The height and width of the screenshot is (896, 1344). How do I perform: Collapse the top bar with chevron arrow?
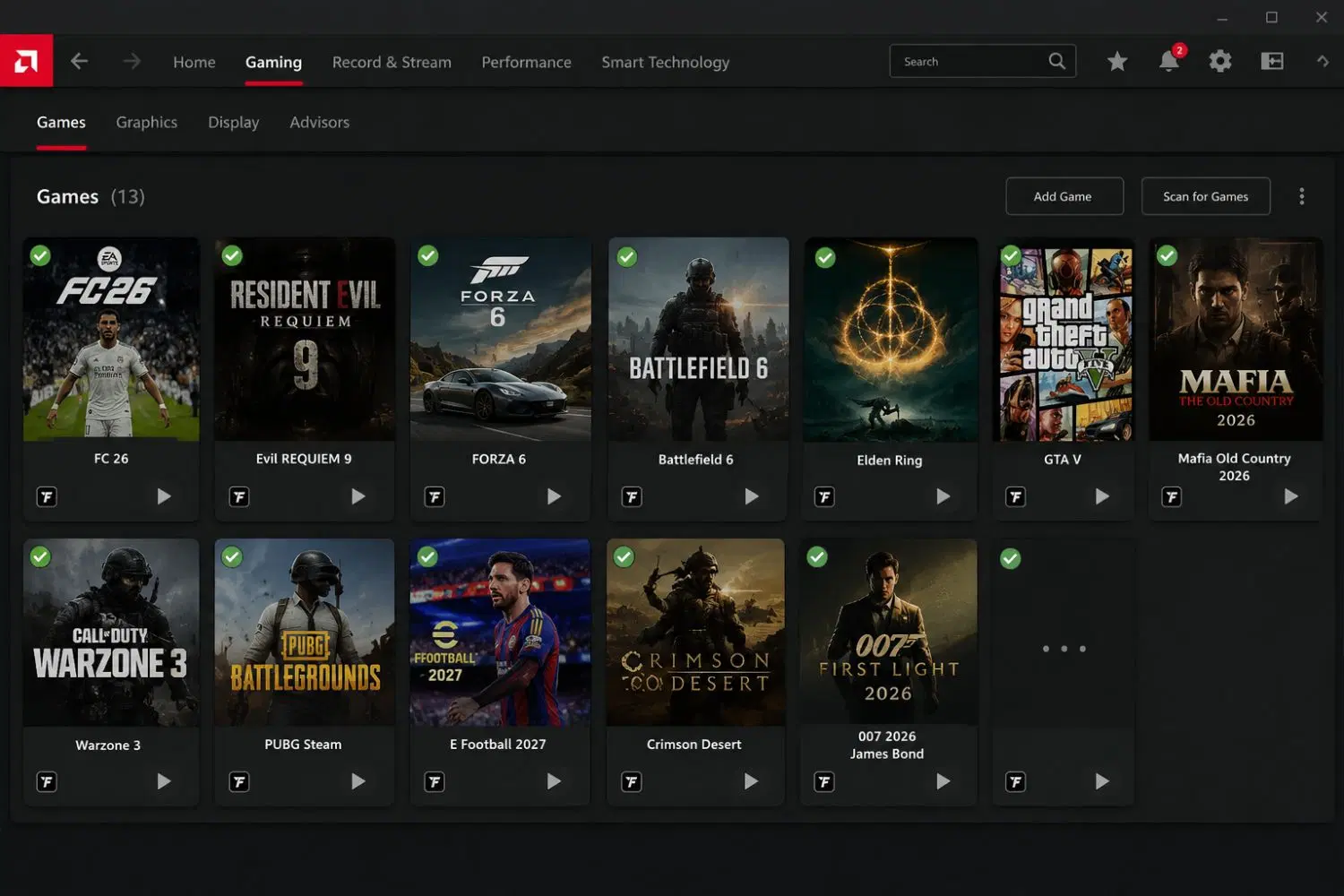(x=1322, y=61)
